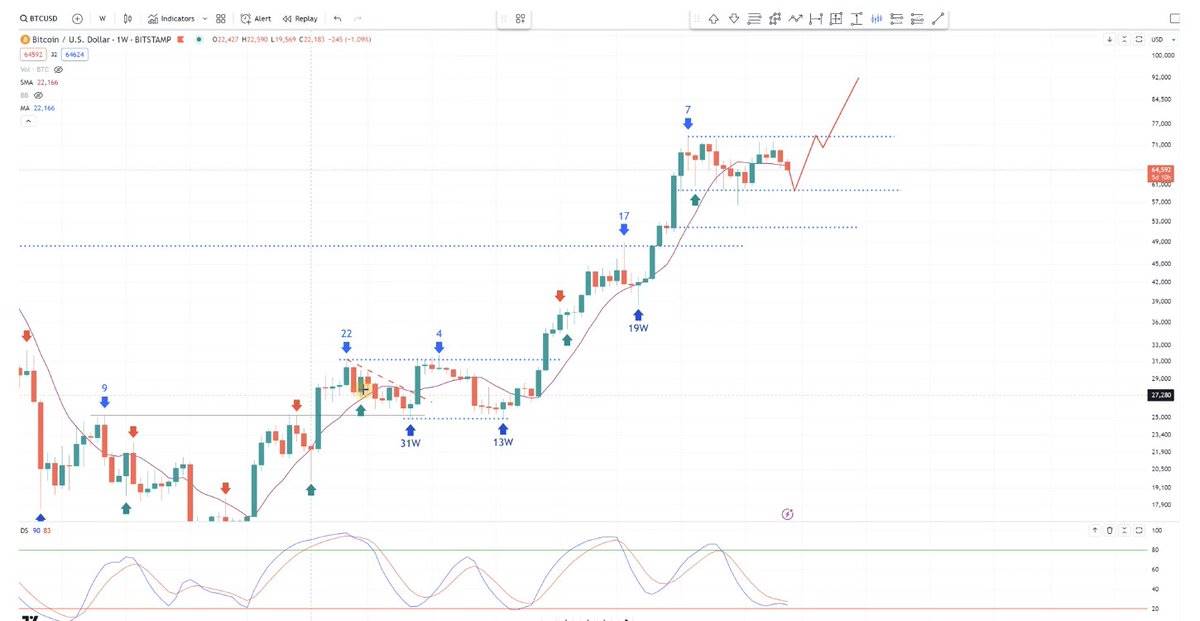This screenshot has width=1200, height=621.
Task: Collapse the indicator legend with chevron
Action: (x=27, y=120)
